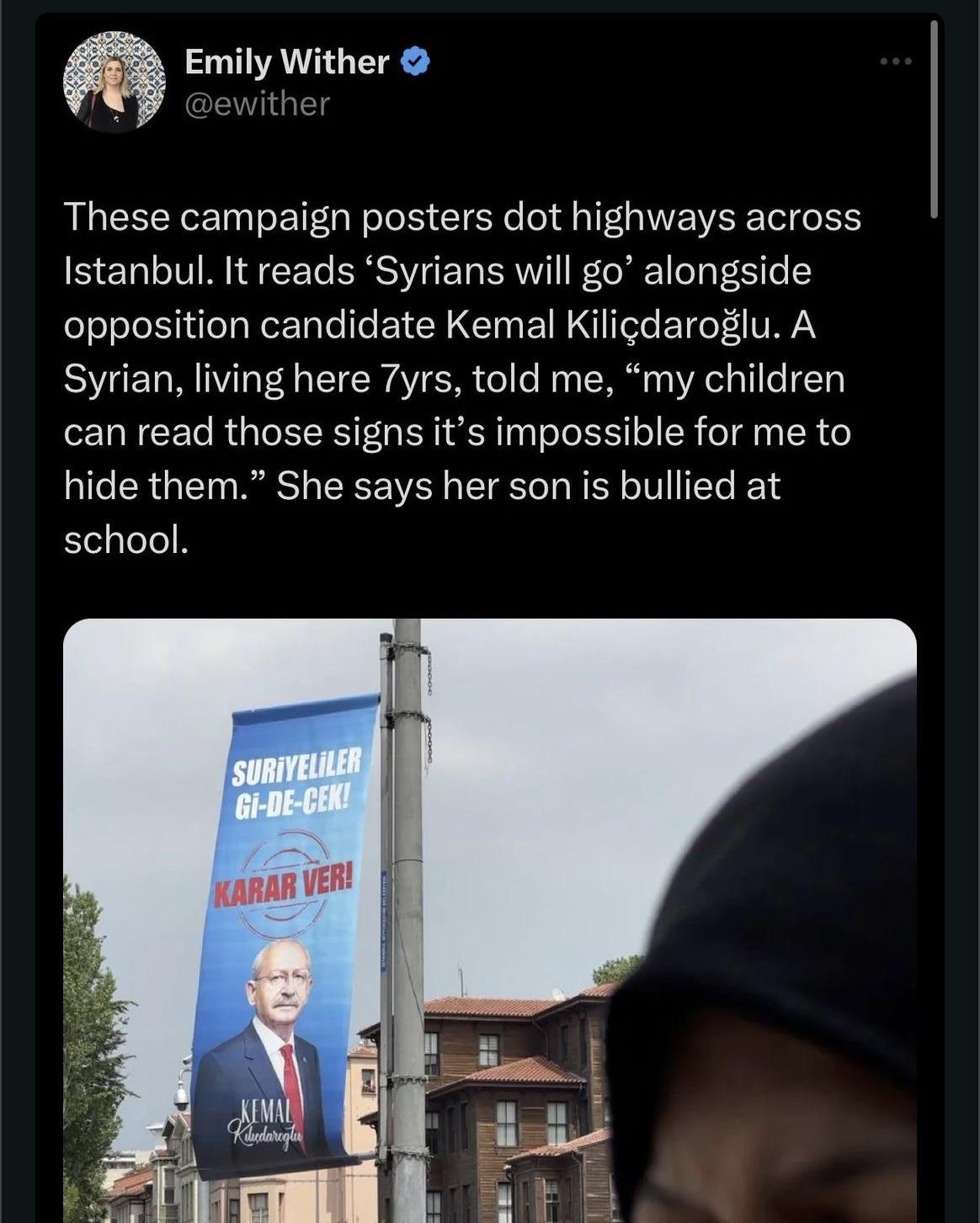980x1223 pixels.
Task: Click the chain hanging on the pole
Action: [x=429, y=707]
